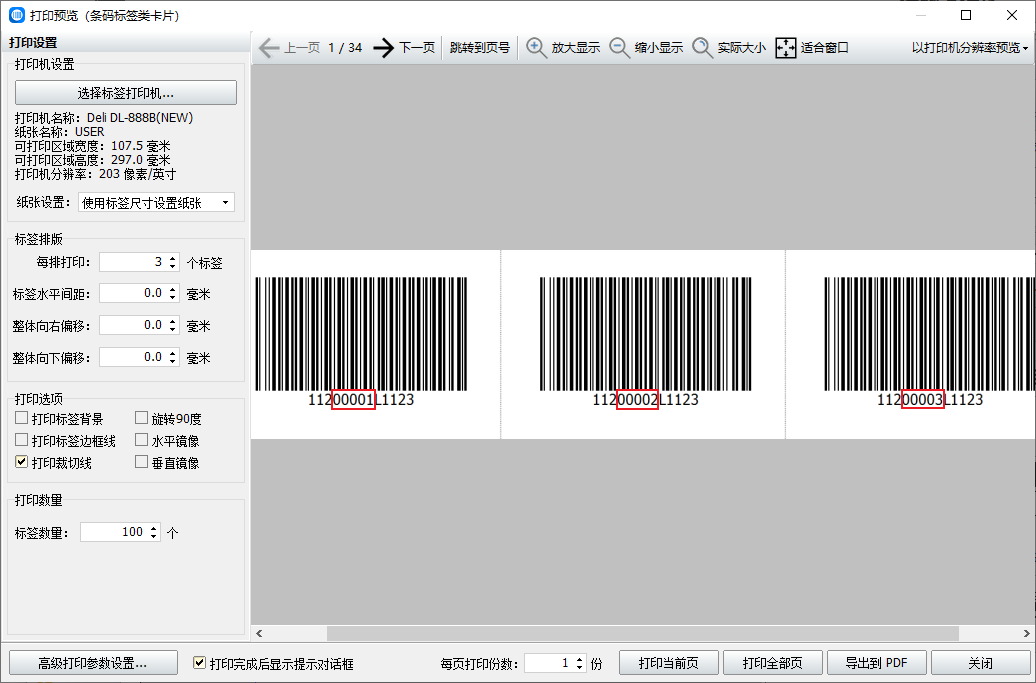Click 打印当前页 button
The width and height of the screenshot is (1036, 683).
(669, 663)
